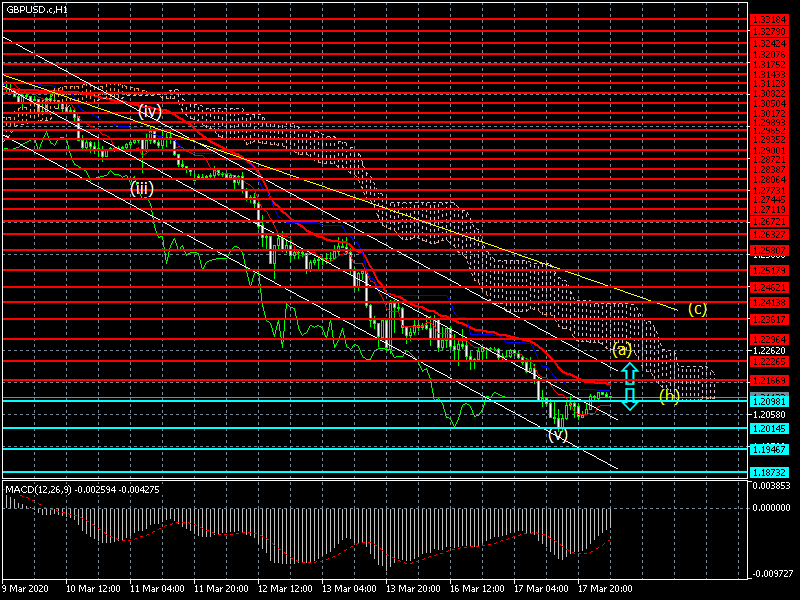The width and height of the screenshot is (800, 600).
Task: Click the 9 Mar 2020 time label
Action: [x=26, y=588]
